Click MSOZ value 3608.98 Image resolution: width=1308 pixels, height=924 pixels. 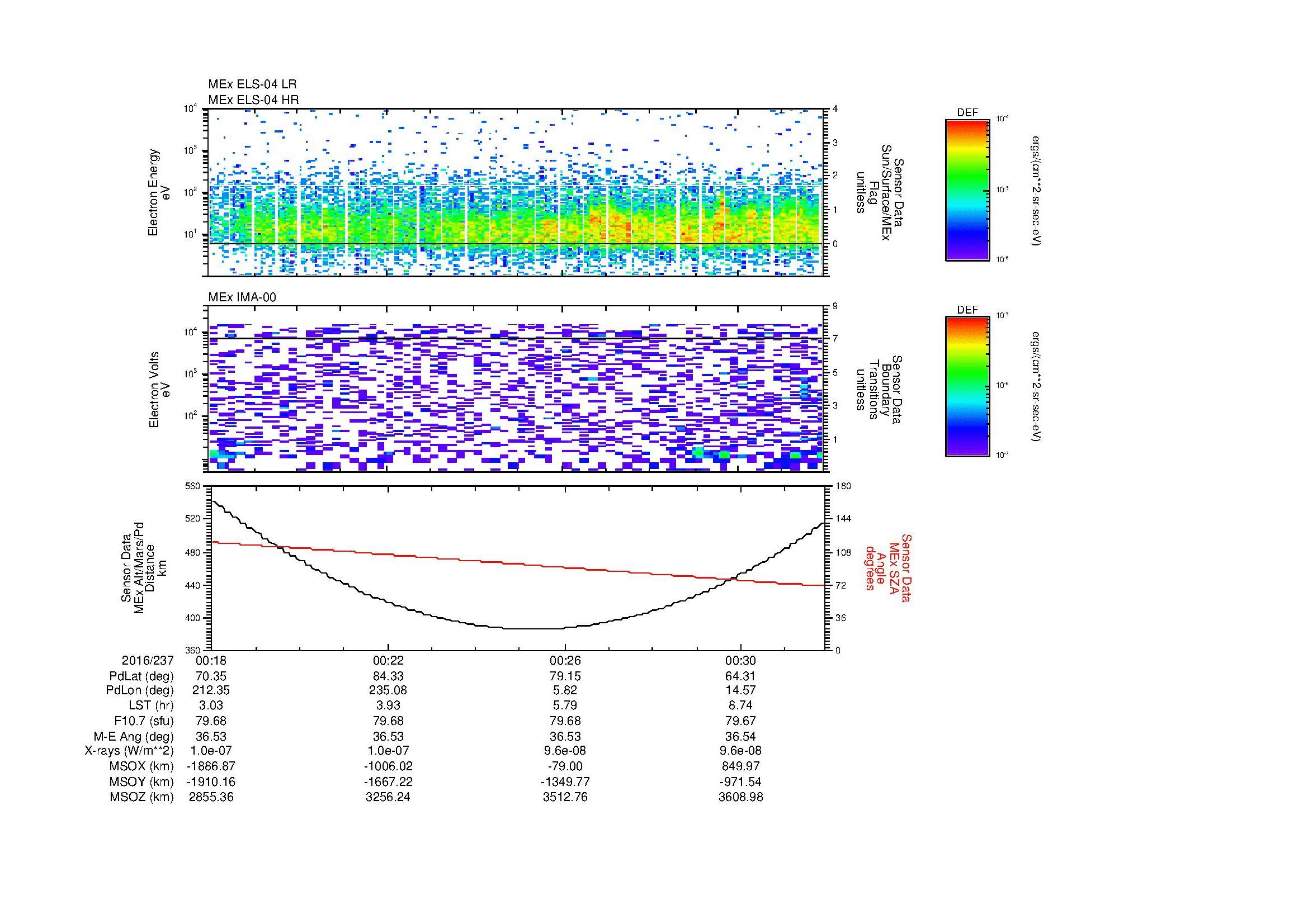(740, 797)
